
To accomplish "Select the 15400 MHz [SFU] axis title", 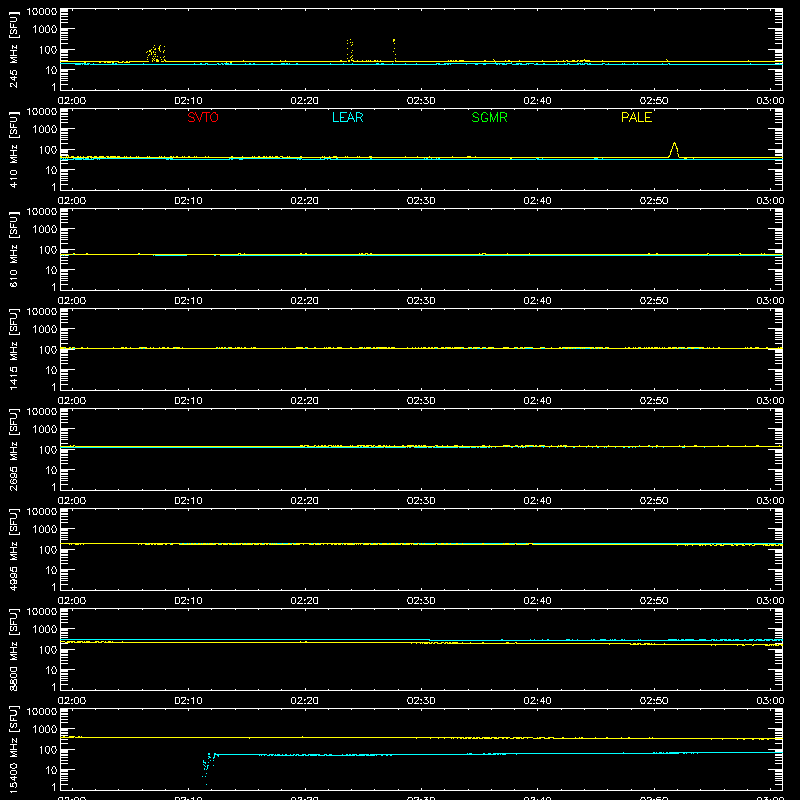I will pos(14,749).
